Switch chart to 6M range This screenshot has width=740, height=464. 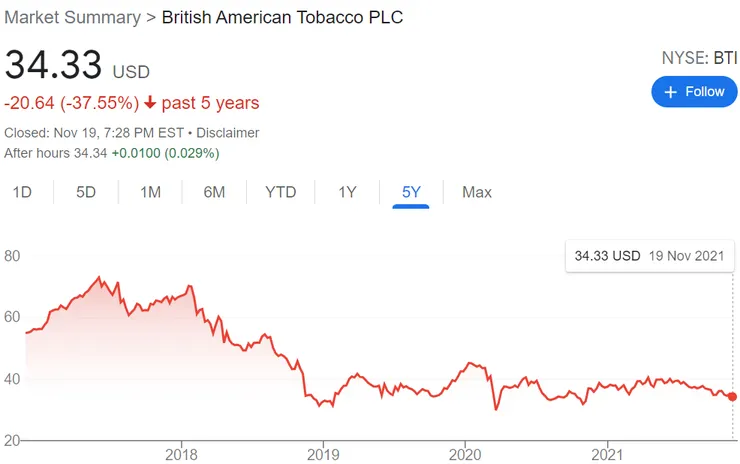(x=214, y=192)
